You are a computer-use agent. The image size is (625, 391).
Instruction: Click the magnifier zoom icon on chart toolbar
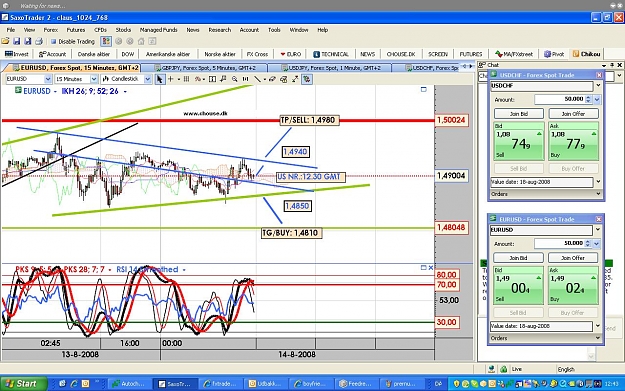click(x=235, y=79)
